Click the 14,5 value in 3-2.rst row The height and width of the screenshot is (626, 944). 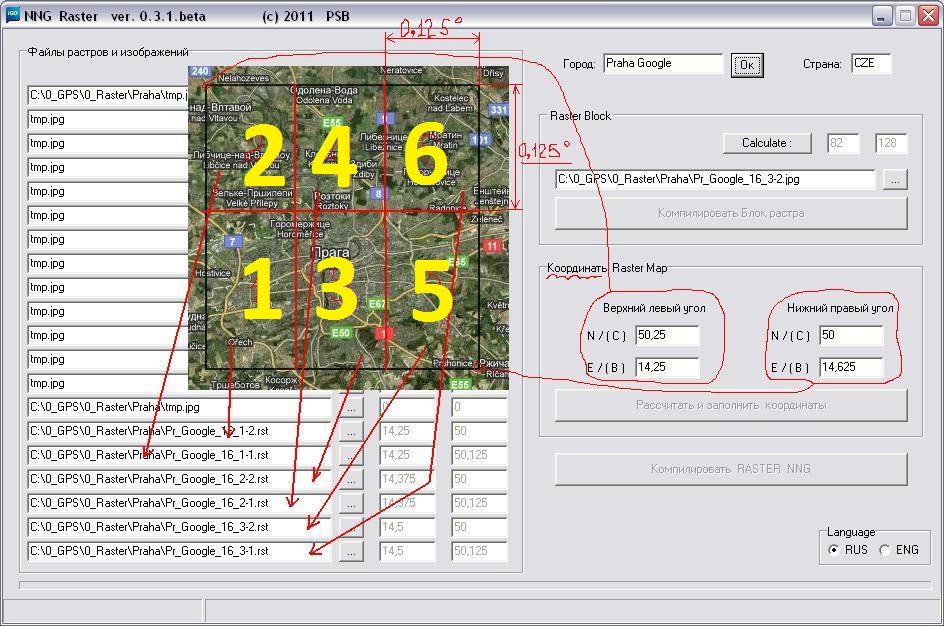(x=407, y=527)
